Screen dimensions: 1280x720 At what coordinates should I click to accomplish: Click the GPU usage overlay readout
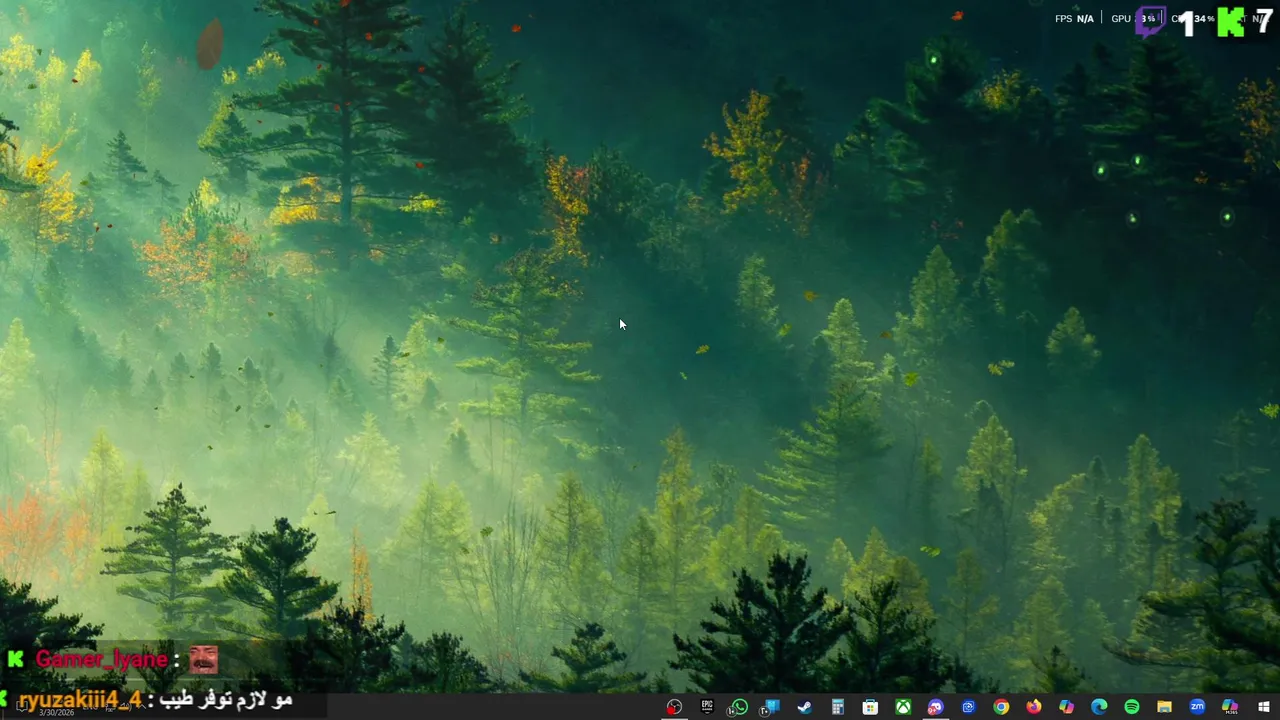pyautogui.click(x=1133, y=19)
